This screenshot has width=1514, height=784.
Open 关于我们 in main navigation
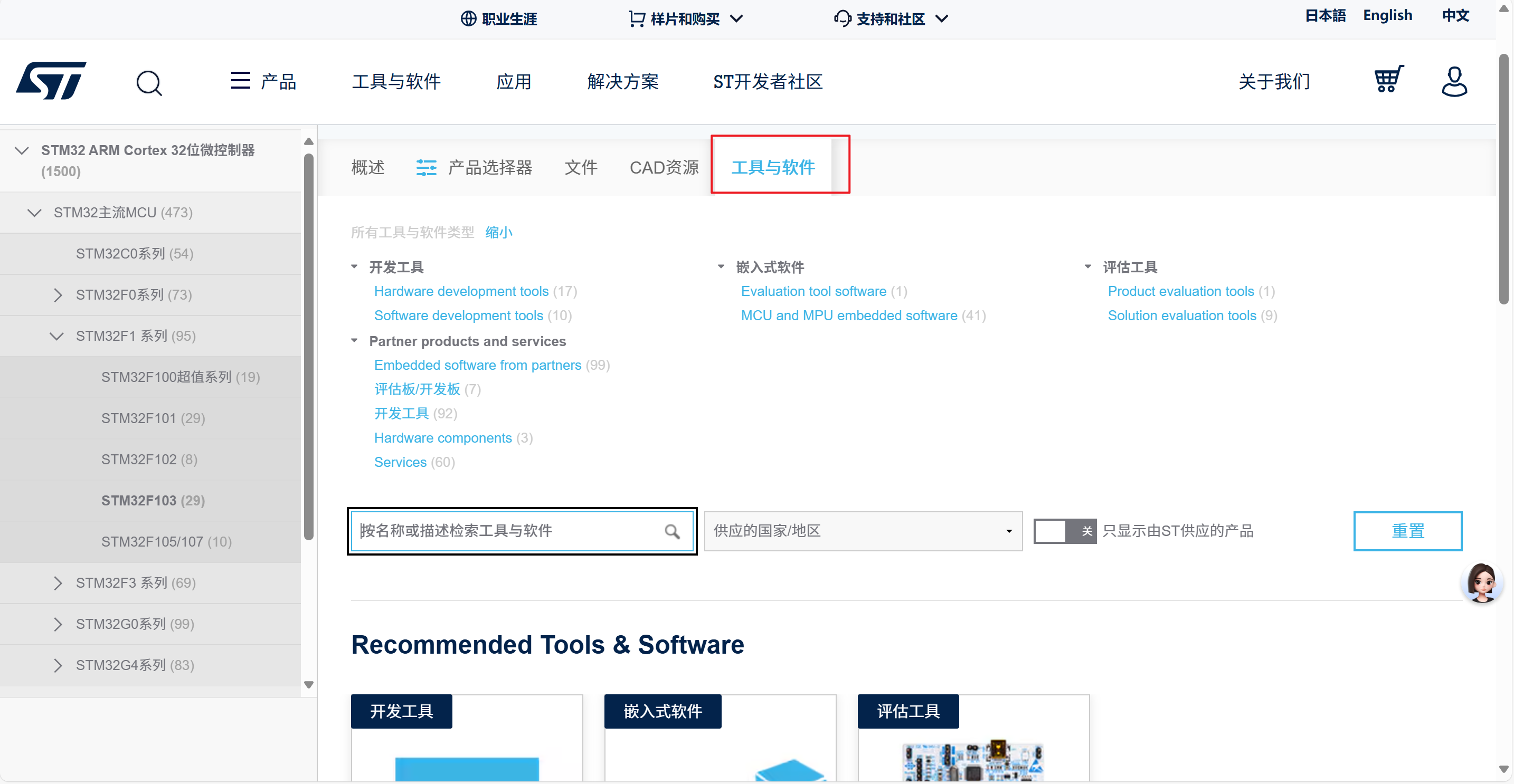(1274, 81)
